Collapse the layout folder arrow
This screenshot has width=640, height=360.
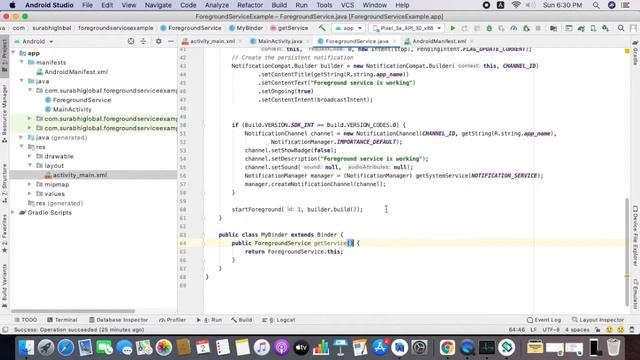30,166
